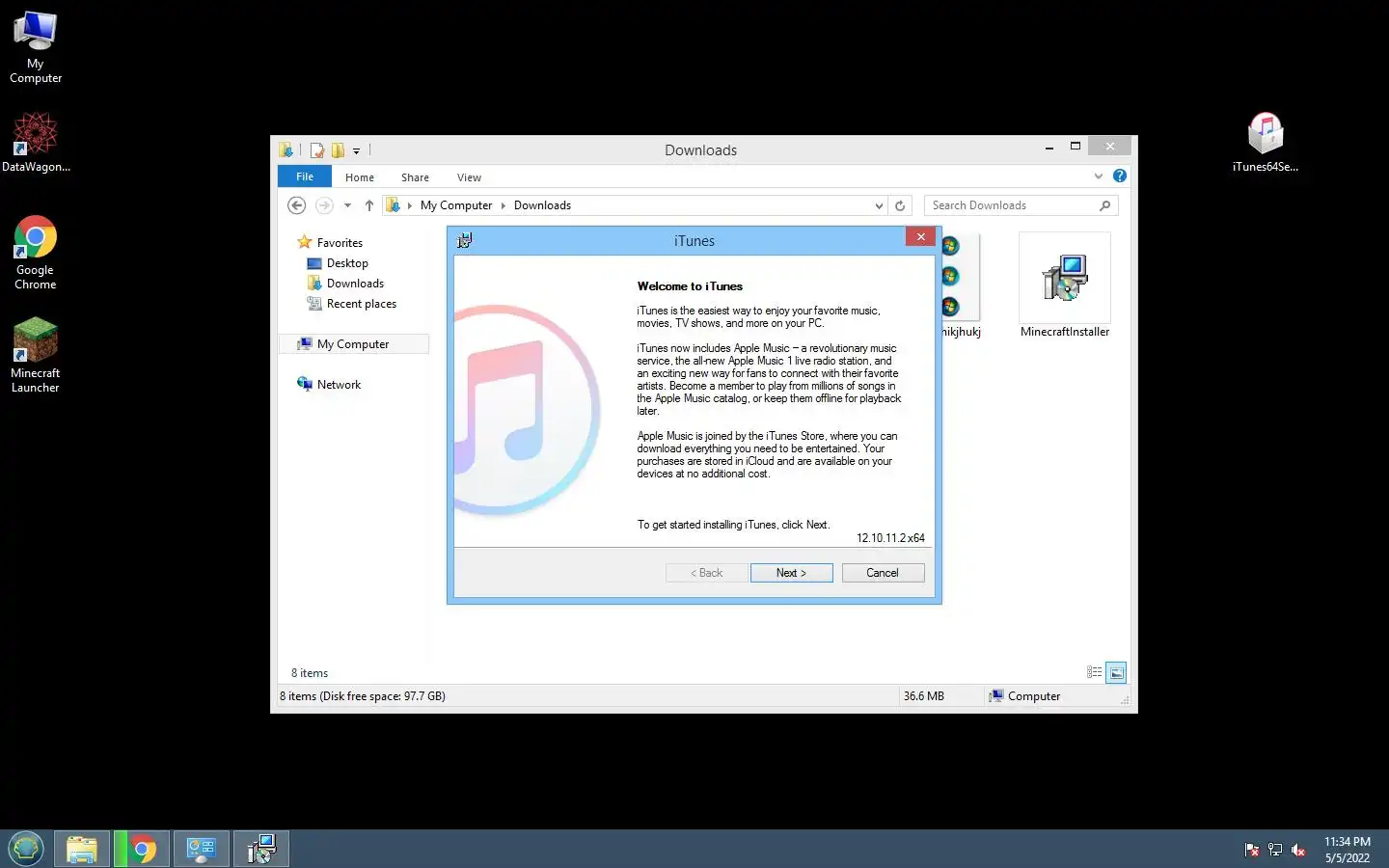
Task: Open the Home ribbon tab
Action: click(x=360, y=177)
